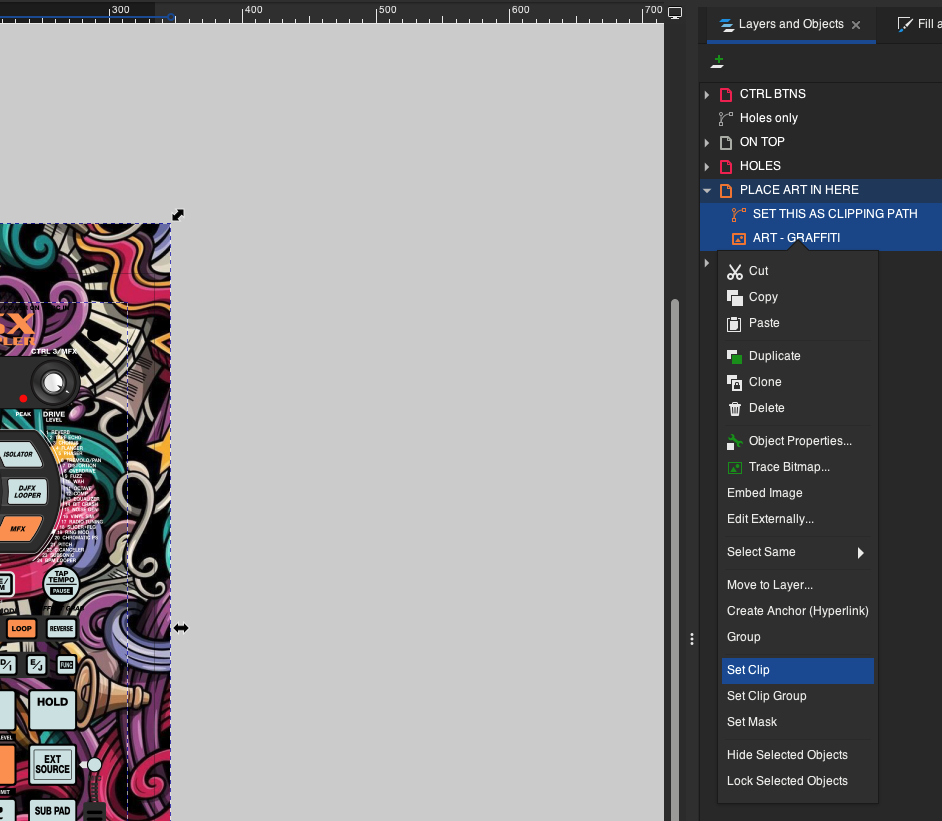The height and width of the screenshot is (821, 942).
Task: Click the add layer plus icon
Action: (x=717, y=62)
